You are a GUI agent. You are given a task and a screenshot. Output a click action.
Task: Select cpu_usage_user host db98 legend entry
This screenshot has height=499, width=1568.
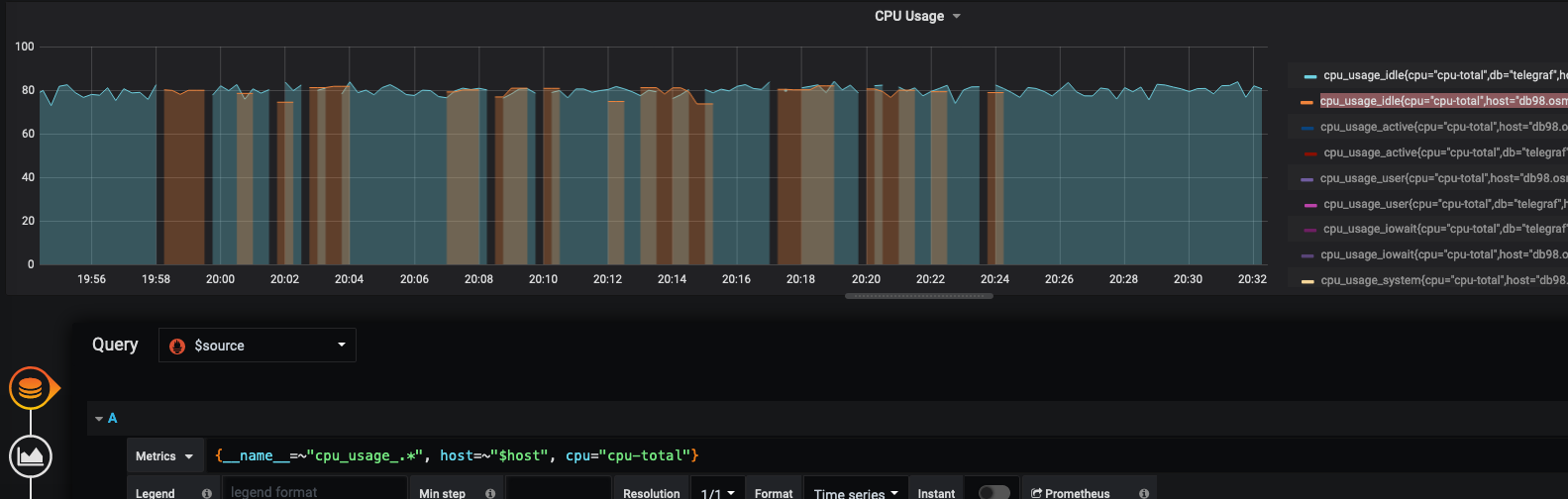[1443, 178]
